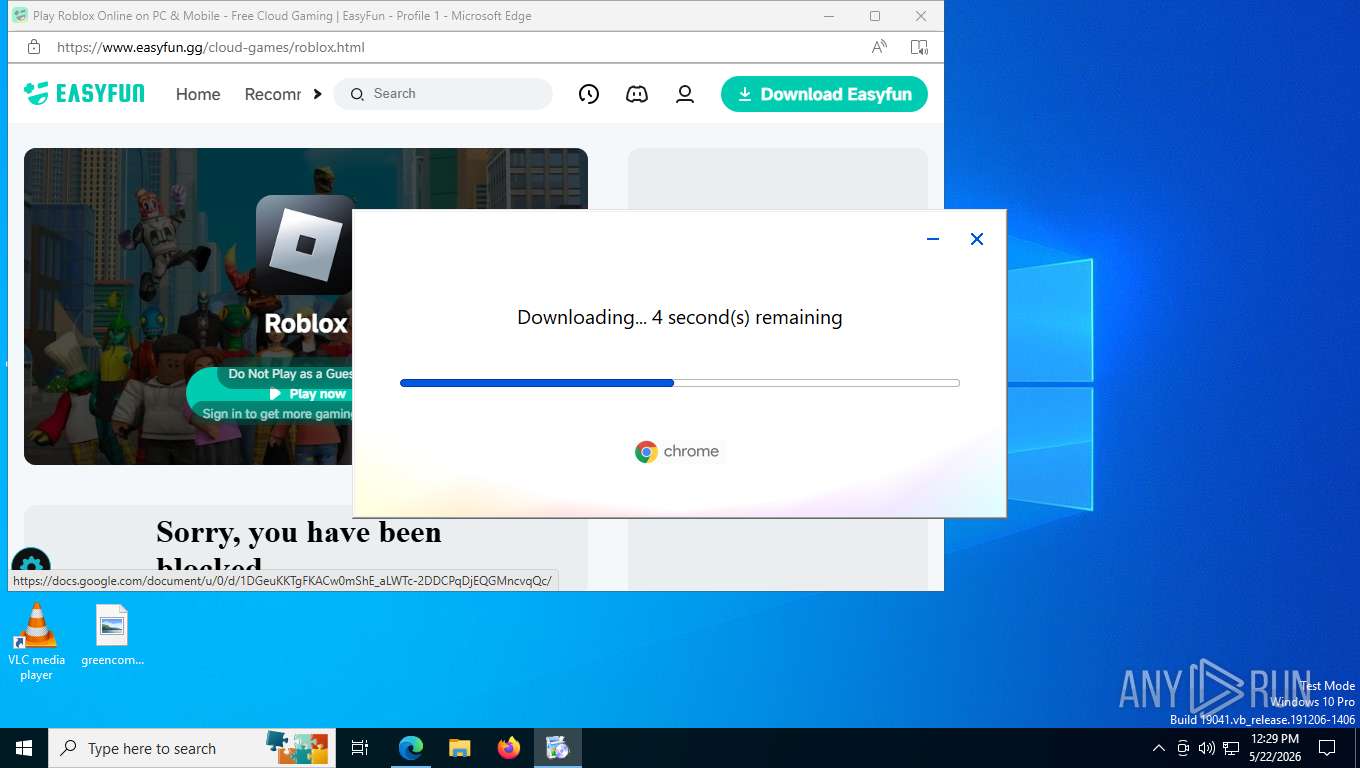The height and width of the screenshot is (768, 1360).
Task: Open the Windows Start button
Action: [24, 748]
